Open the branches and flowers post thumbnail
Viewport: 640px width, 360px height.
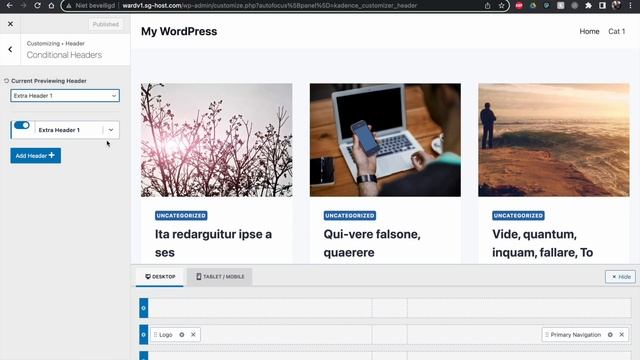pos(217,140)
